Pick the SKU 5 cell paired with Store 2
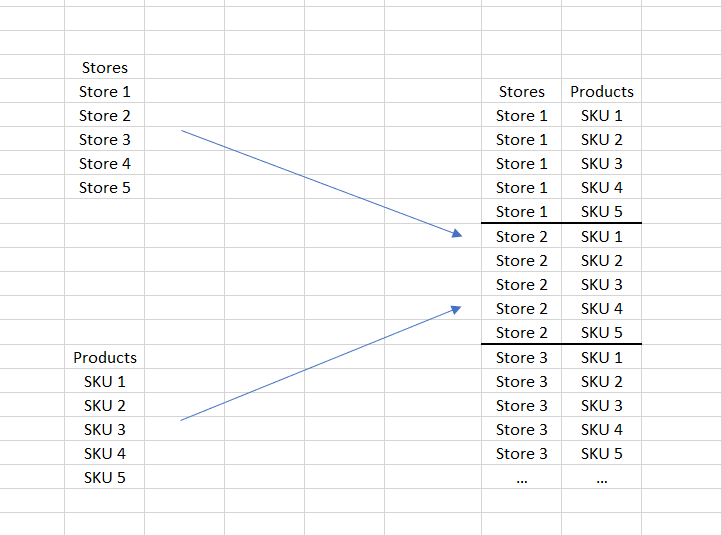Viewport: 722px width, 535px height. tap(602, 332)
